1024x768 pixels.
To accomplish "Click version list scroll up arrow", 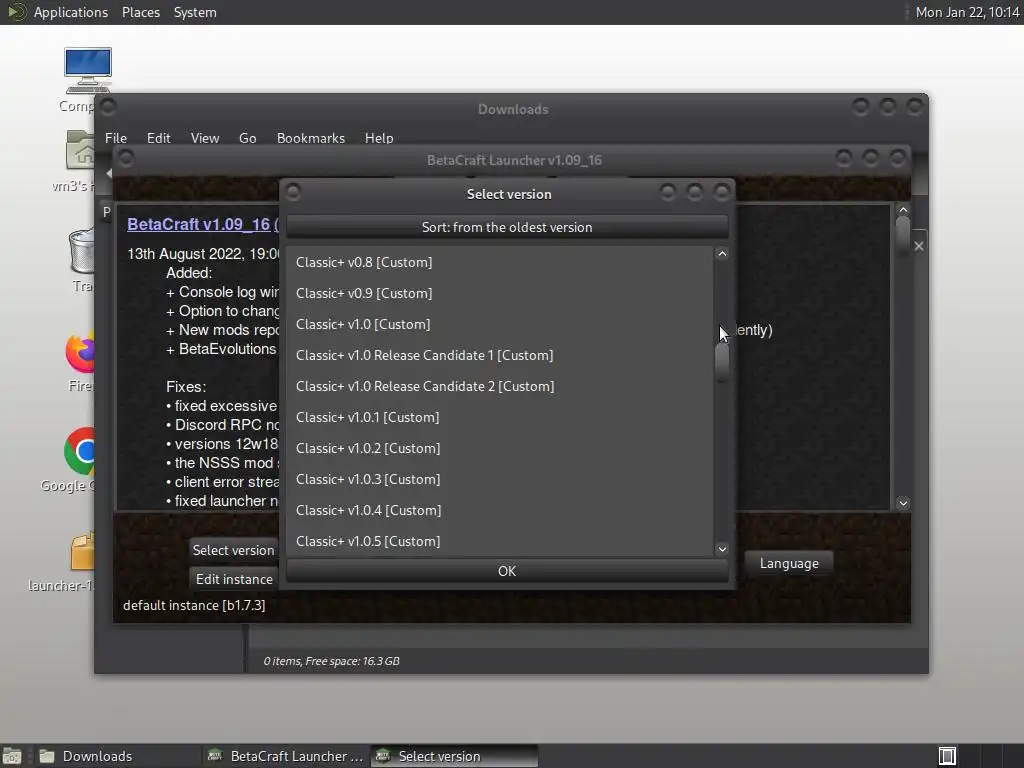I will (722, 254).
